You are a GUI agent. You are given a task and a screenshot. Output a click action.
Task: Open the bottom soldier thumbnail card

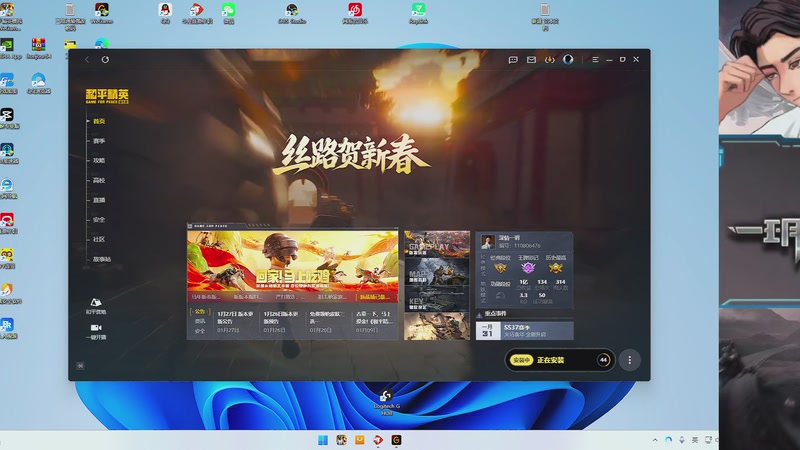coord(437,327)
